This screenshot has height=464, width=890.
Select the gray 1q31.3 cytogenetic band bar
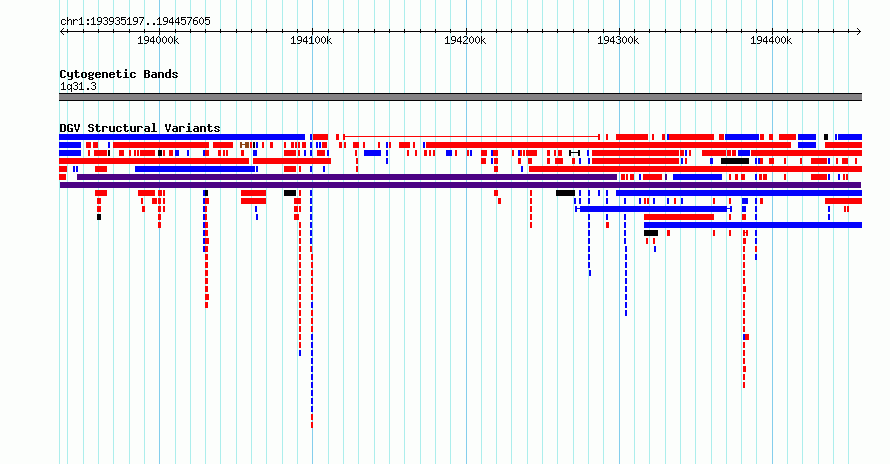coord(460,97)
